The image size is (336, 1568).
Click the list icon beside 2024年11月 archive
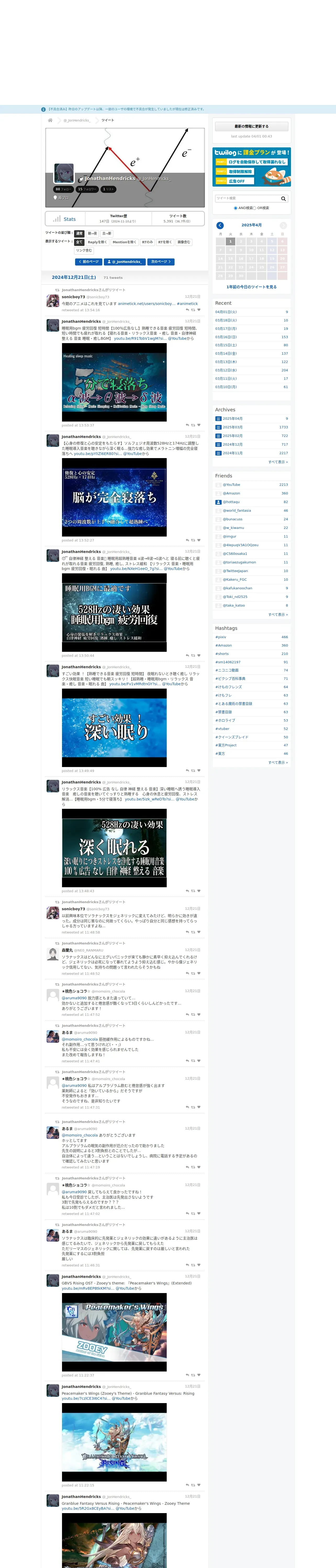[x=218, y=453]
